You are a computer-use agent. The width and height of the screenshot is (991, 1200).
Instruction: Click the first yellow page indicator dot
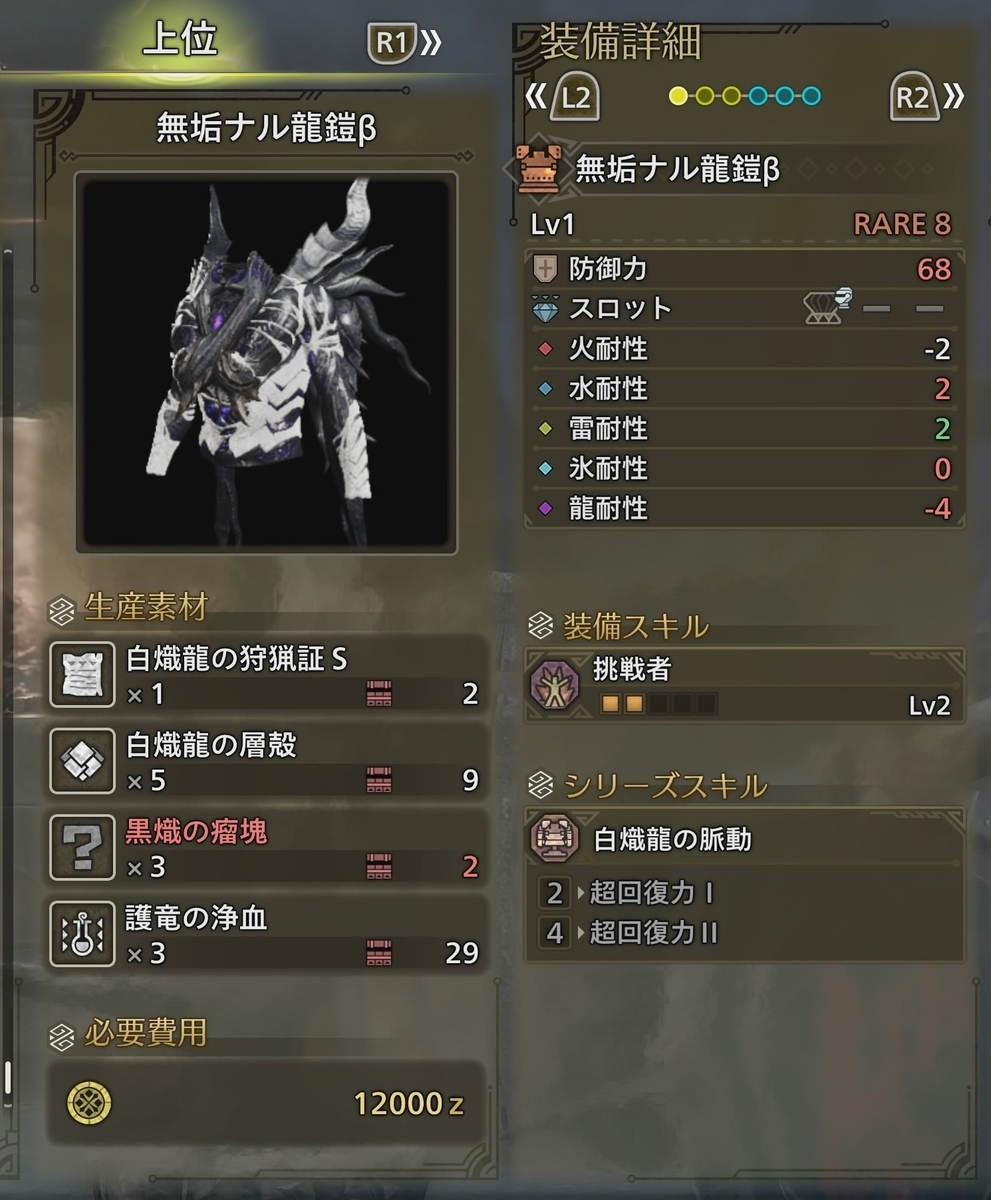pos(679,96)
